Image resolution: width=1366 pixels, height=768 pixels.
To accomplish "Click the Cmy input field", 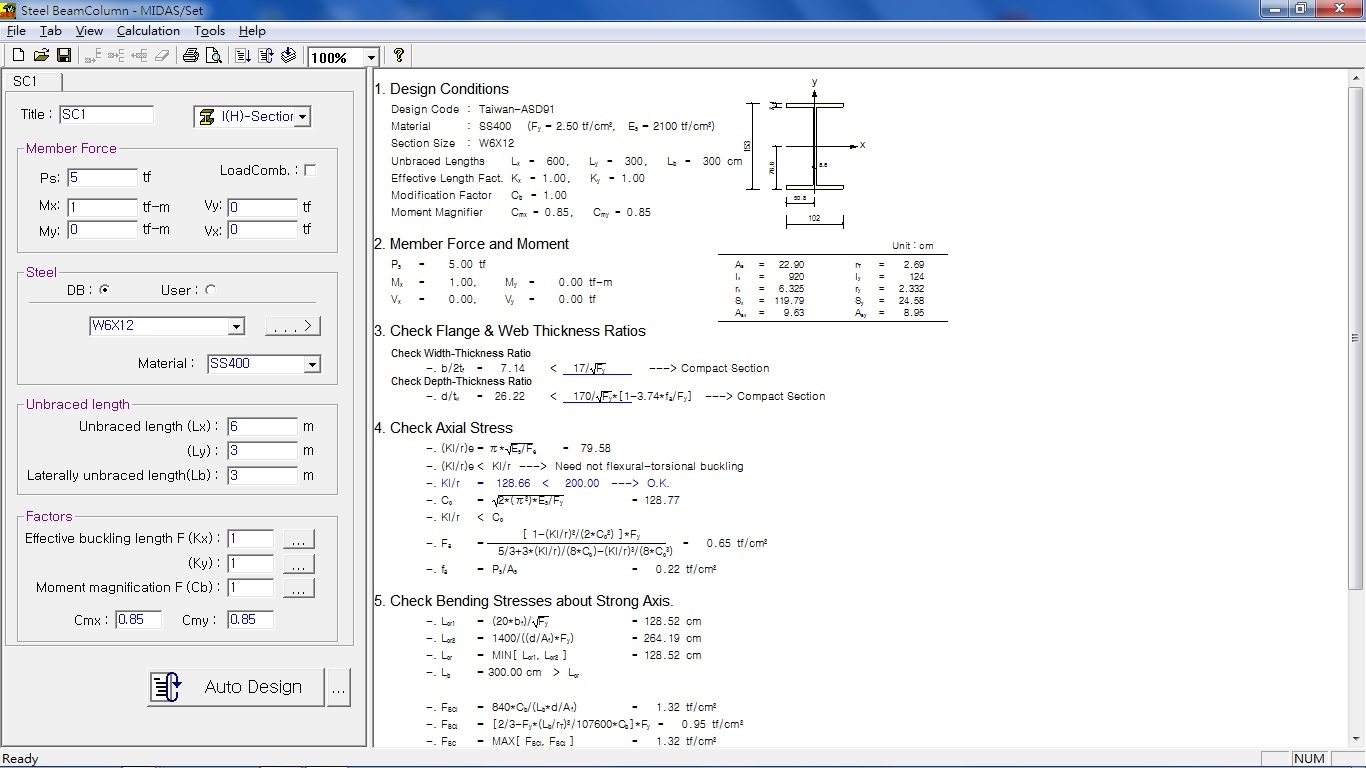I will pos(250,620).
